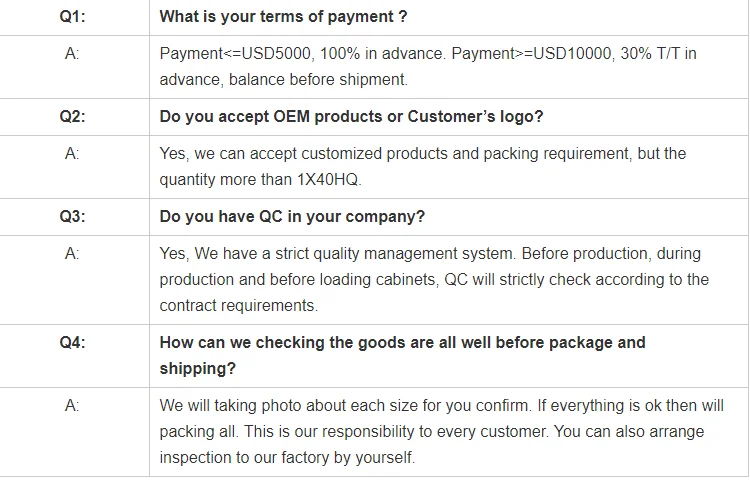Click the A label beside the payment answer

click(72, 54)
